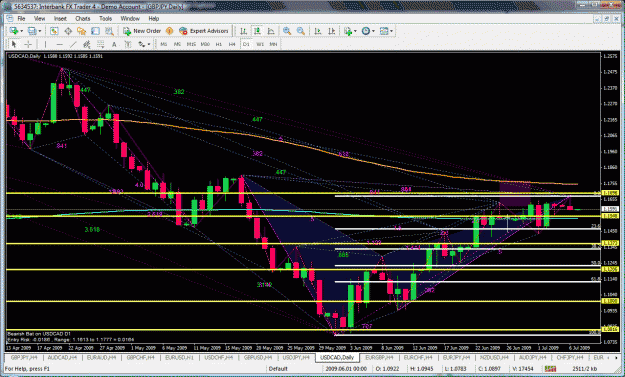Click the Indicators list icon
The height and width of the screenshot is (377, 625).
[x=347, y=31]
